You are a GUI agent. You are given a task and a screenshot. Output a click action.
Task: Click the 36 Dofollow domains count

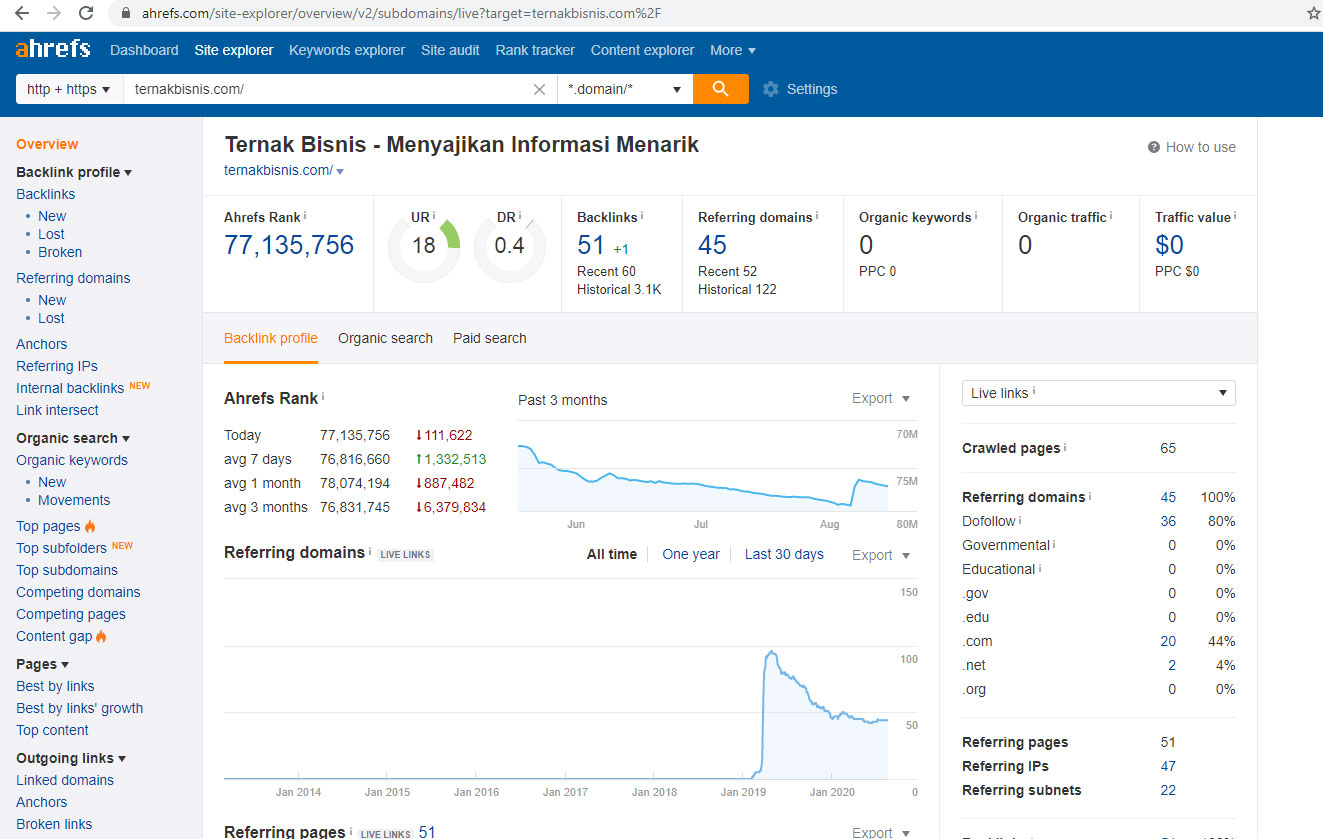click(x=1168, y=521)
